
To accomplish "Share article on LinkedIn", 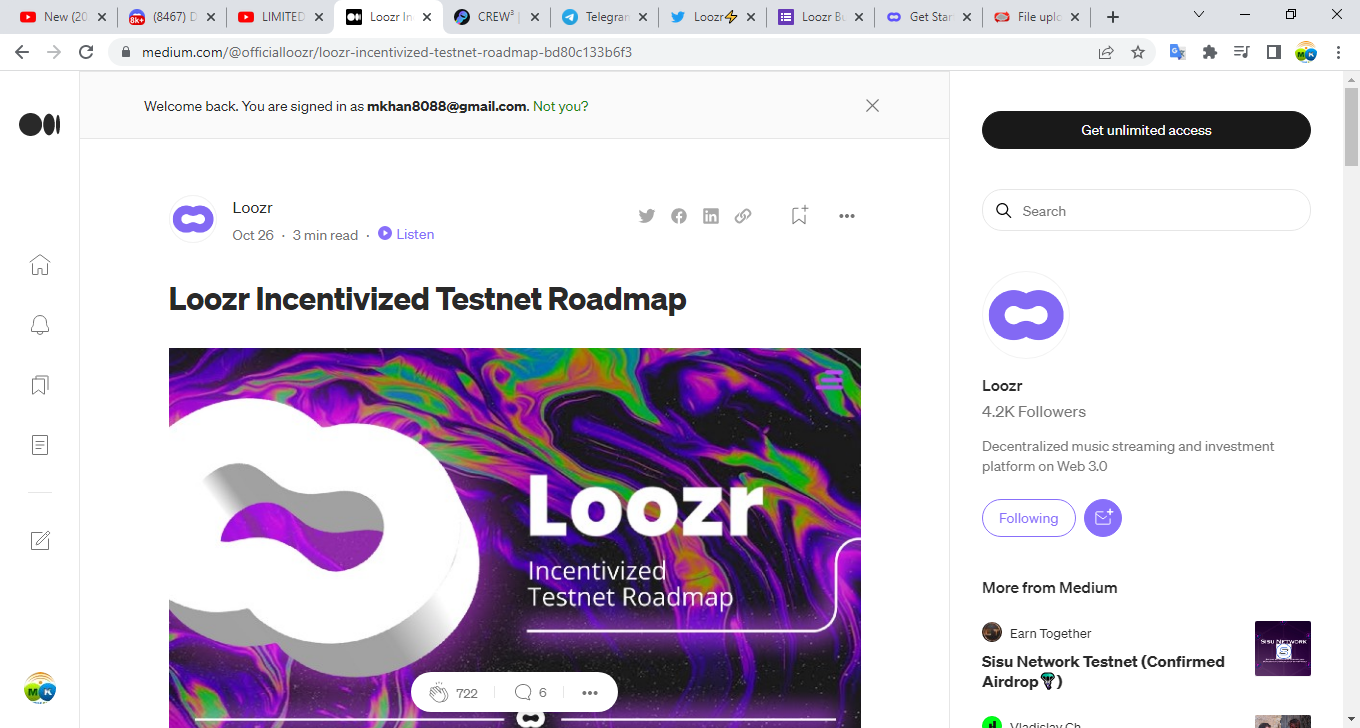I will pyautogui.click(x=711, y=216).
